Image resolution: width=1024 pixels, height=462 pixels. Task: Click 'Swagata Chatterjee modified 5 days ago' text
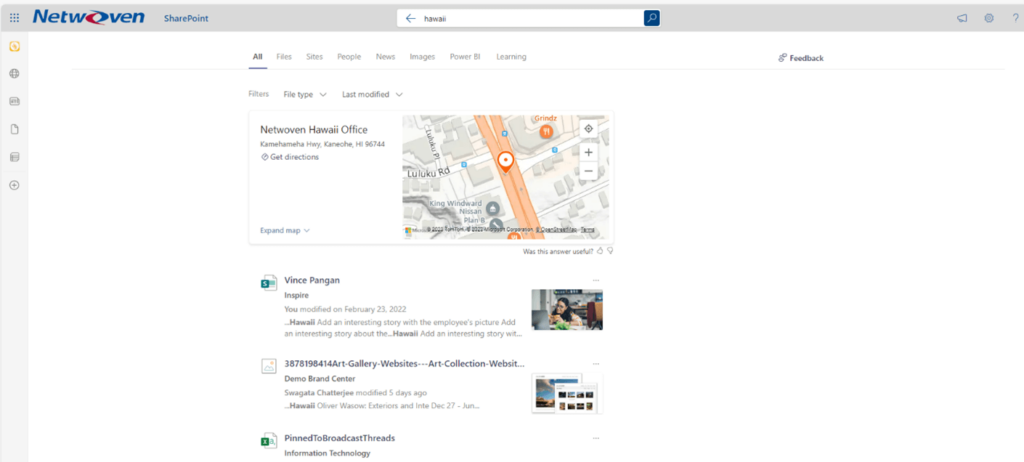(x=356, y=393)
